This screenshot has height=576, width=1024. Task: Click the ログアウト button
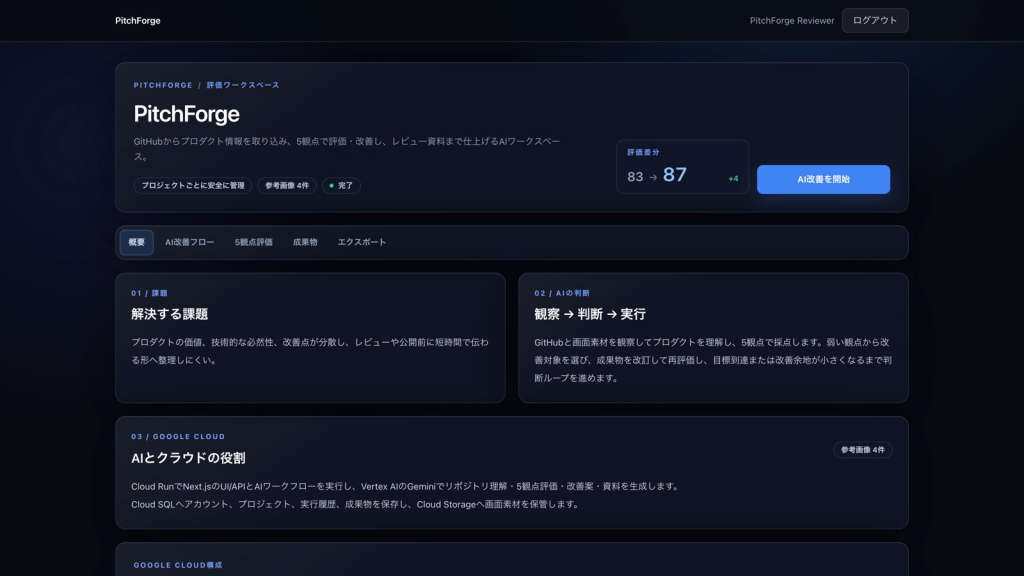(x=874, y=21)
